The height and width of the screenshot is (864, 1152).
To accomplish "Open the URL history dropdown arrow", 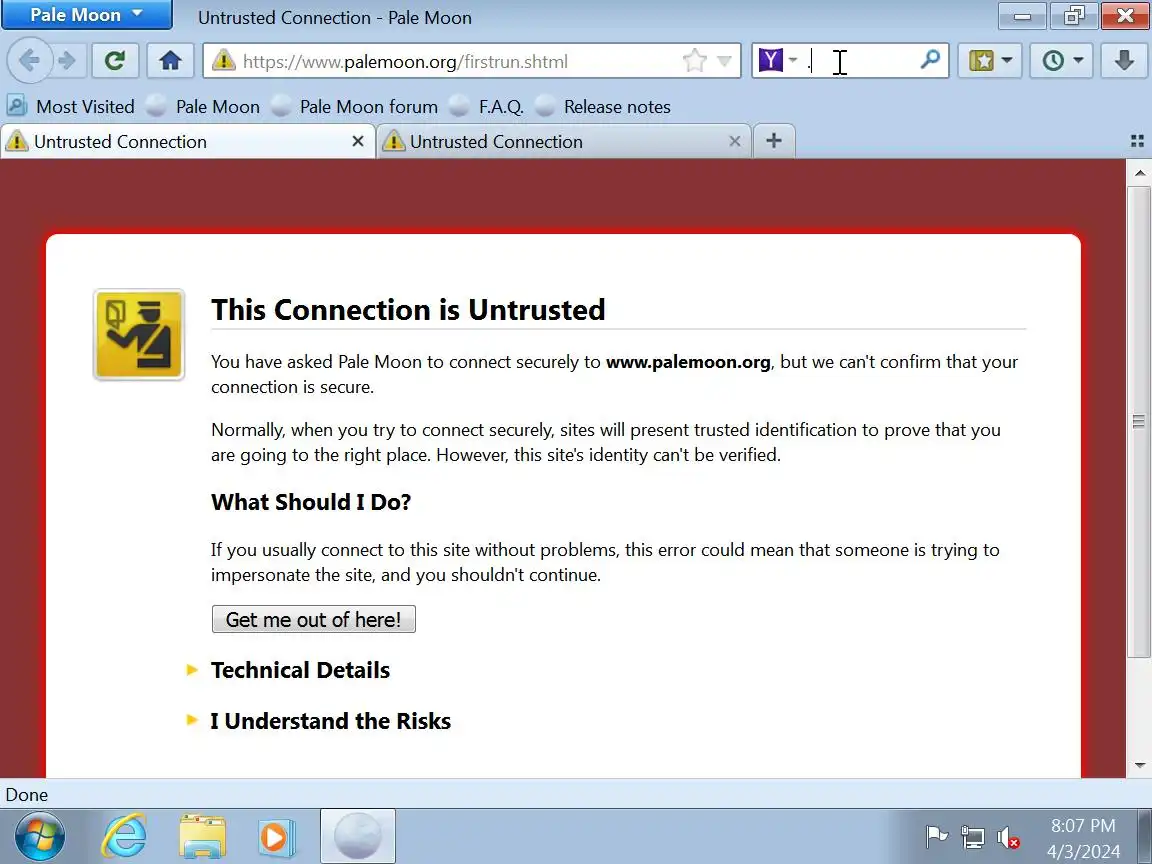I will coord(724,61).
